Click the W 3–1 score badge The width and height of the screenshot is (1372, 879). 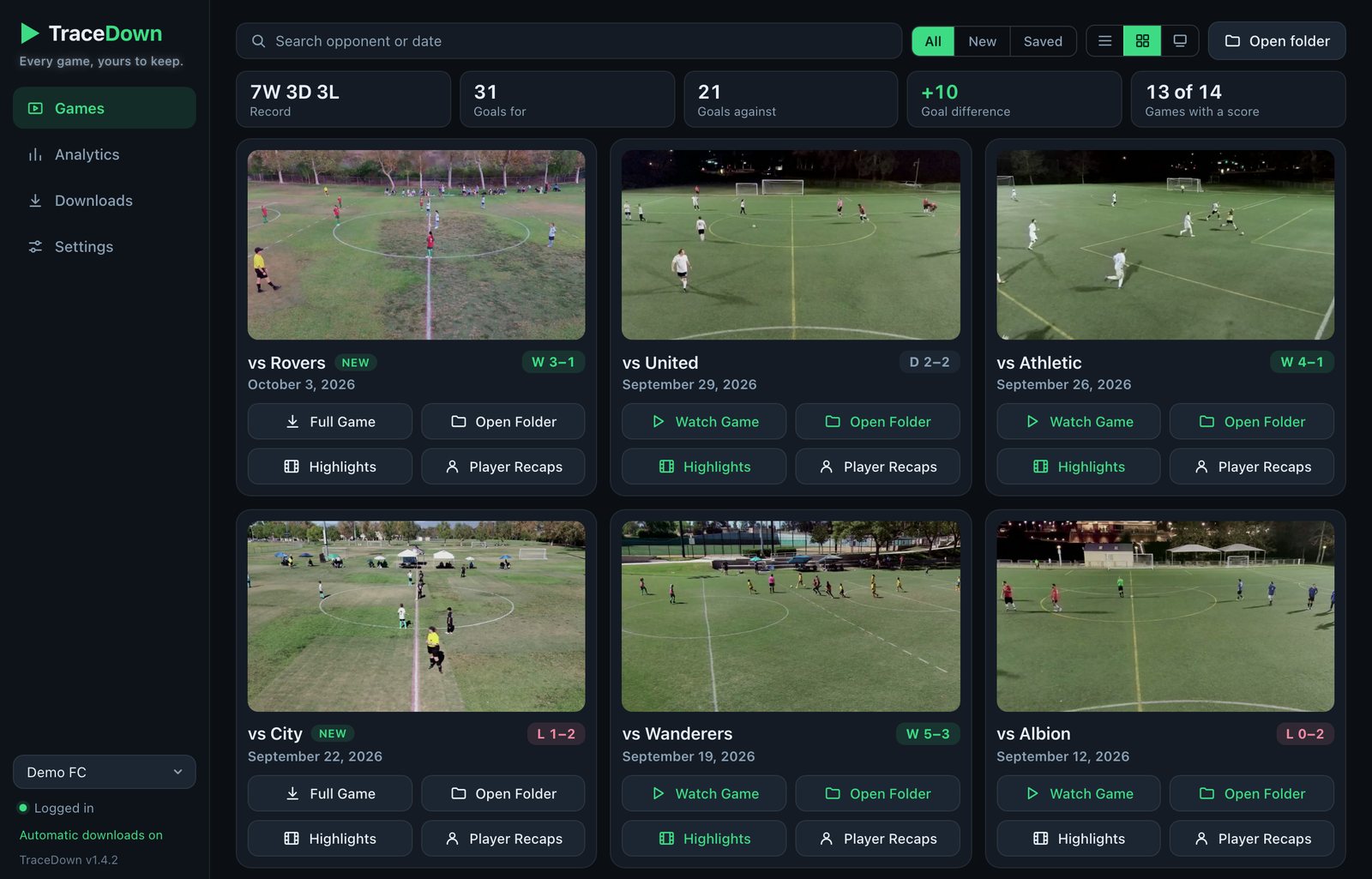(553, 362)
